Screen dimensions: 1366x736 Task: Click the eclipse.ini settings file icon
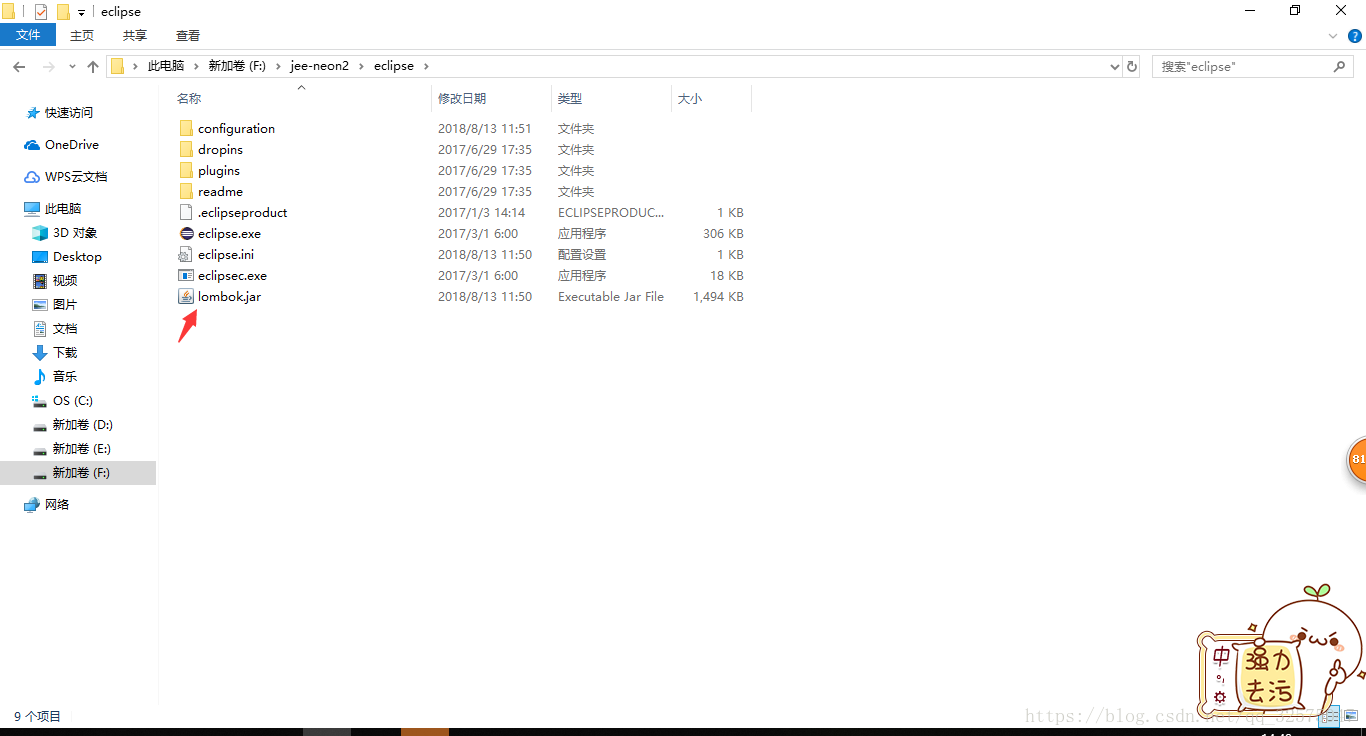click(186, 254)
